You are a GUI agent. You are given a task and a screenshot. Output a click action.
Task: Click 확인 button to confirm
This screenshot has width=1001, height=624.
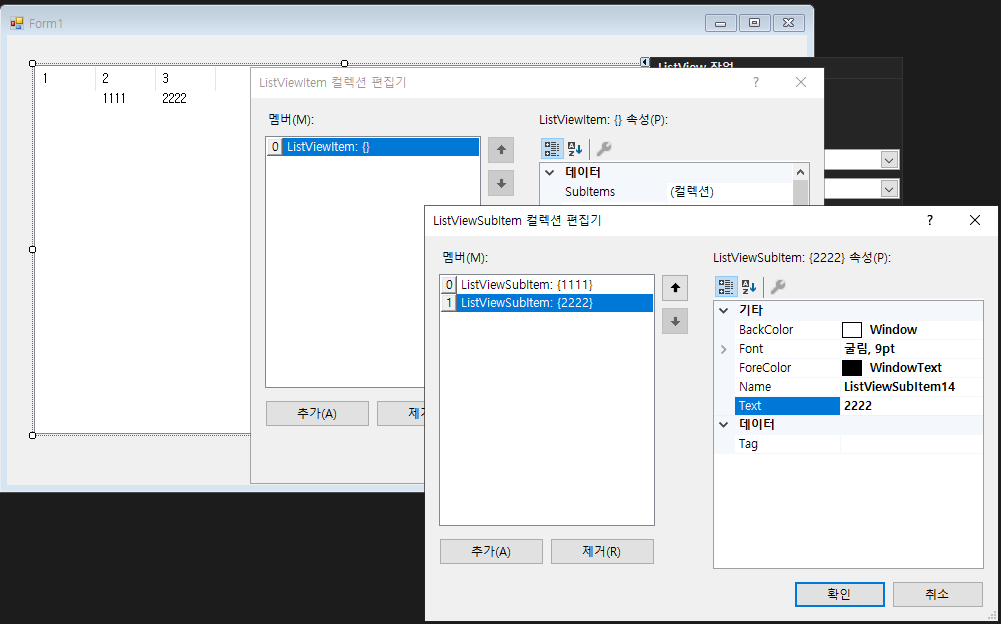pos(839,594)
